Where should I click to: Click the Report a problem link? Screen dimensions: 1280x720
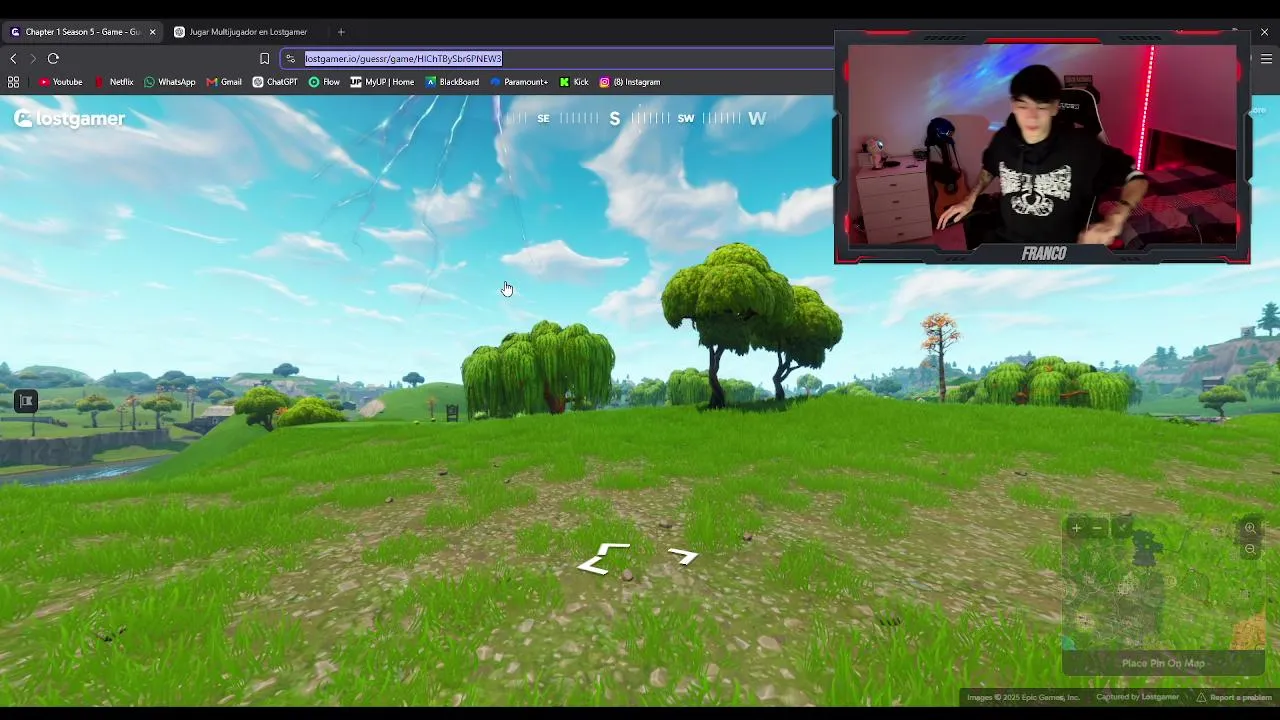[1235, 697]
